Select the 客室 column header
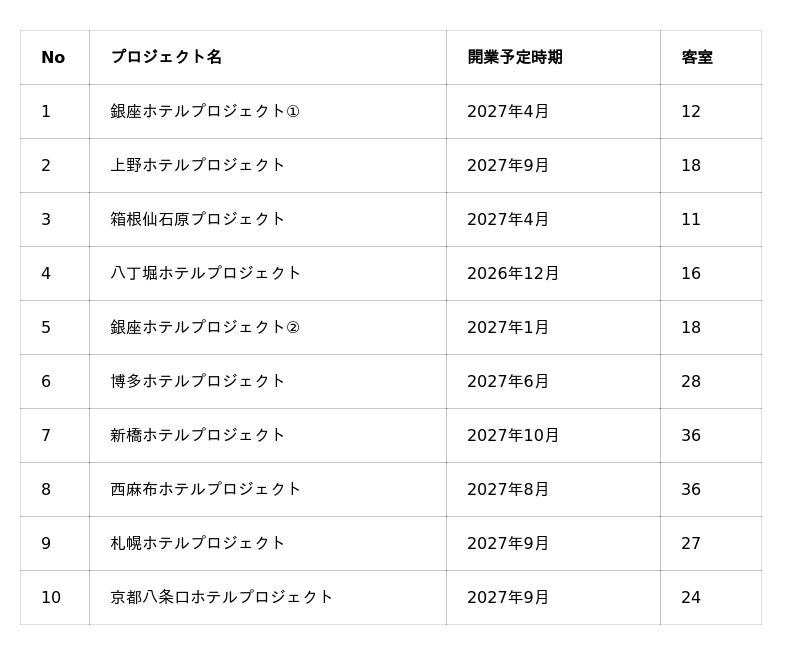Image resolution: width=800 pixels, height=655 pixels. point(697,57)
